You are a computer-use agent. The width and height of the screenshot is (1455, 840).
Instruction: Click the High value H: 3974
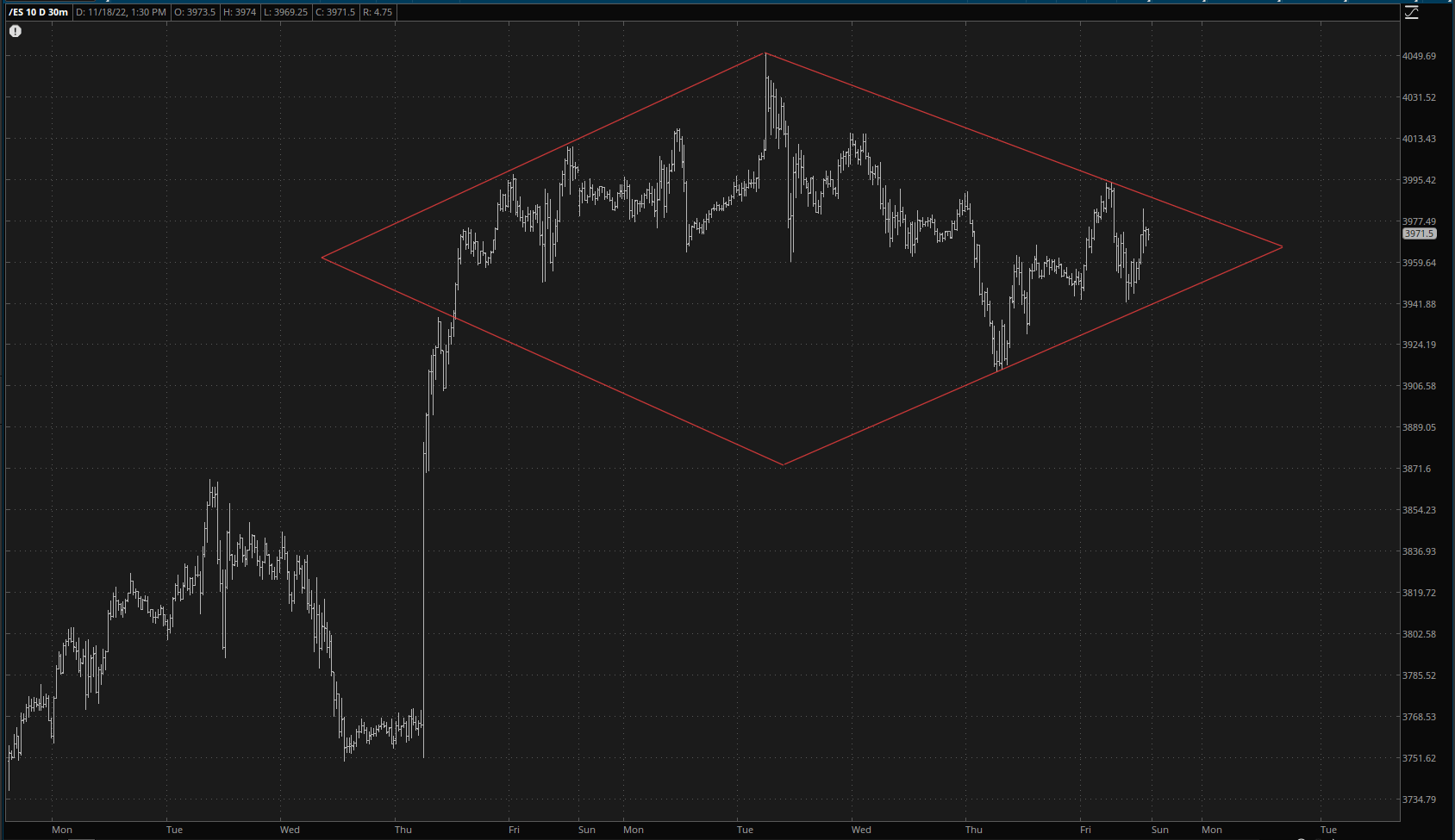point(240,12)
